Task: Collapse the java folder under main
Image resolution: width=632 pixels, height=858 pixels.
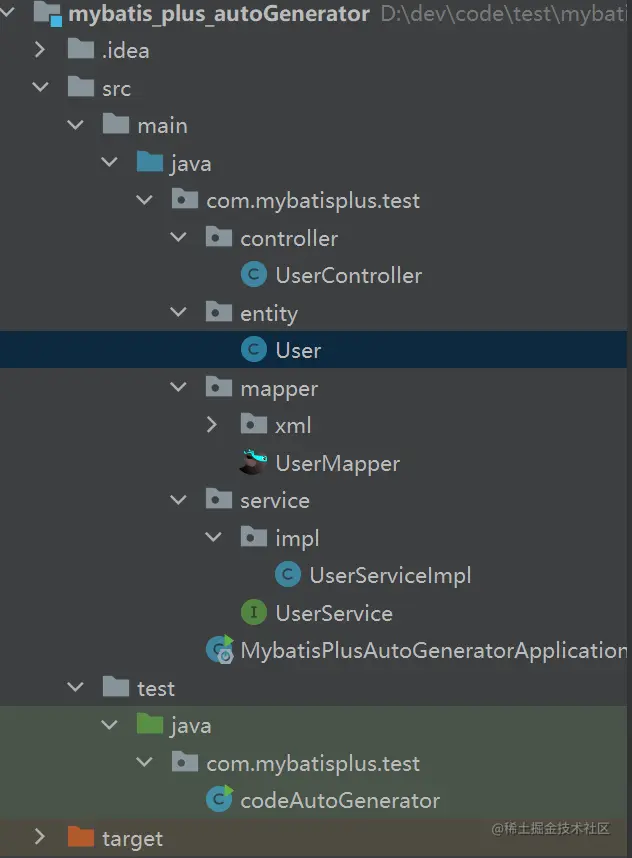Action: pos(109,162)
